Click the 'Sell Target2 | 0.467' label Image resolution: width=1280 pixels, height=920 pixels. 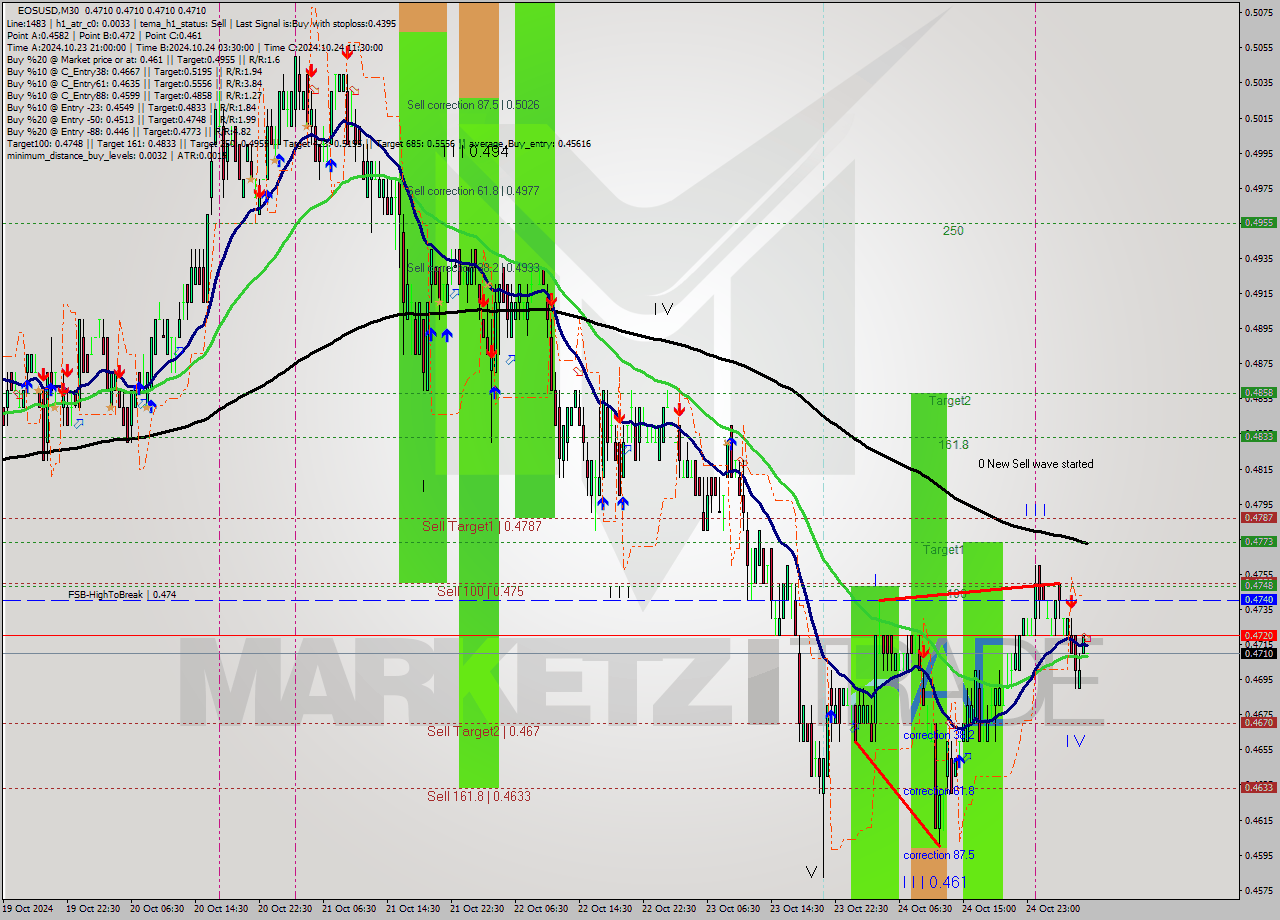[x=483, y=731]
